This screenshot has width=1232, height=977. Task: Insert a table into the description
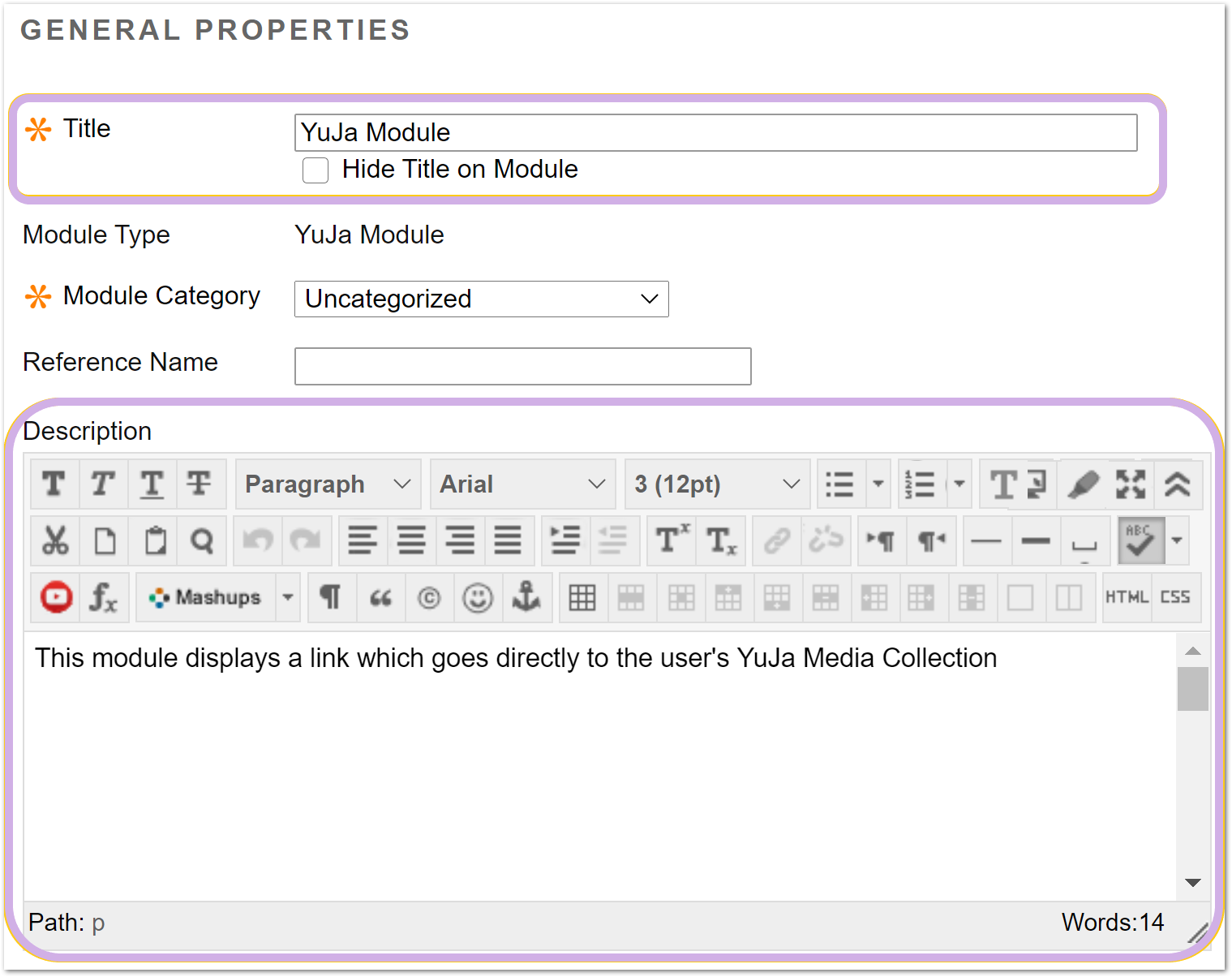(x=582, y=597)
